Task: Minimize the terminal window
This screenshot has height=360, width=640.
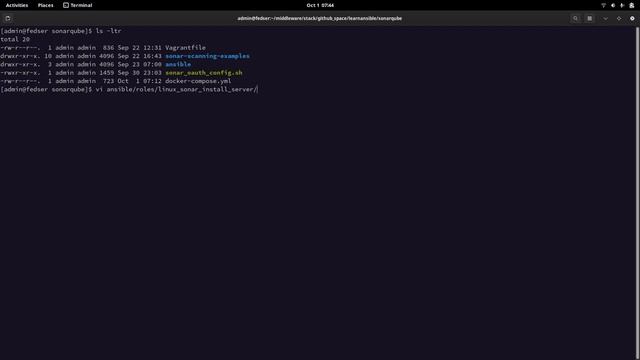Action: (605, 18)
